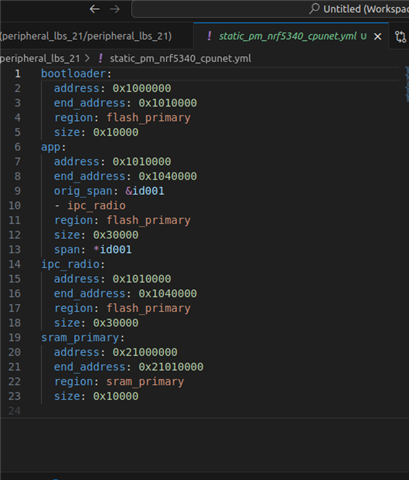Click the breadcrumb YAML file icon
Image resolution: width=409 pixels, height=480 pixels.
click(x=100, y=58)
